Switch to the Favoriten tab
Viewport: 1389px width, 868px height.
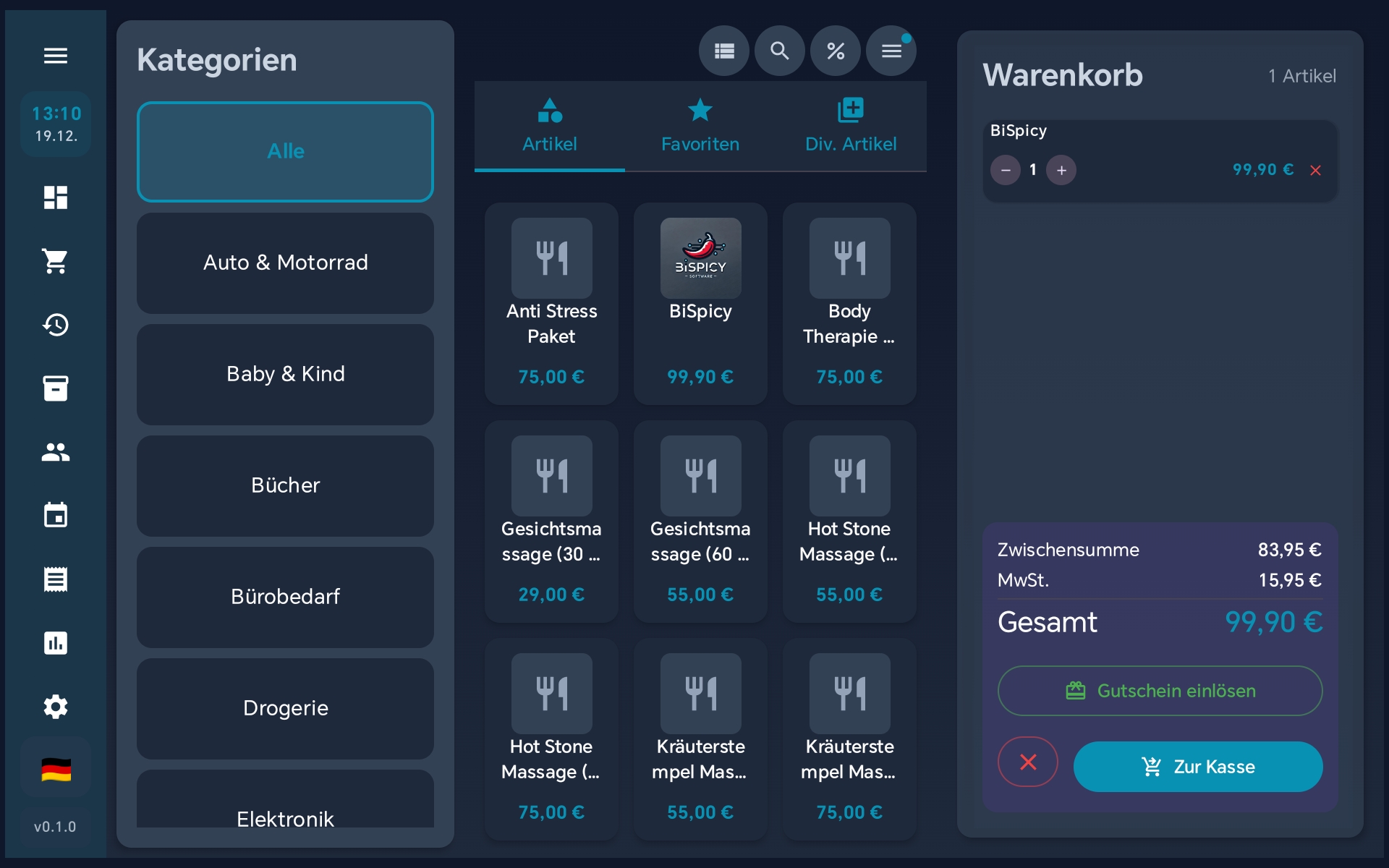tap(700, 126)
